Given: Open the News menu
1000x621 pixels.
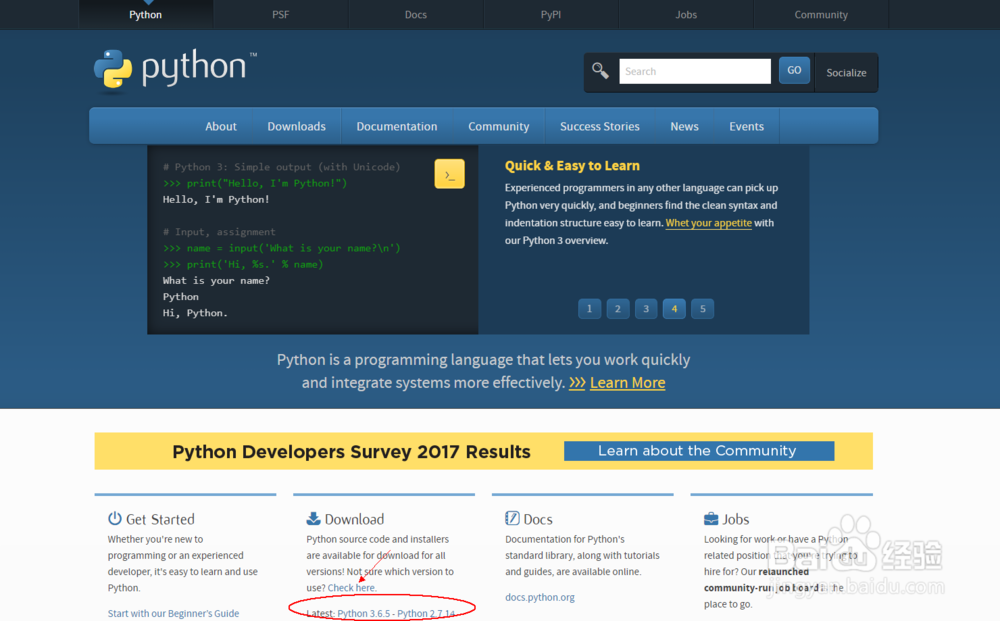Looking at the screenshot, I should 684,126.
